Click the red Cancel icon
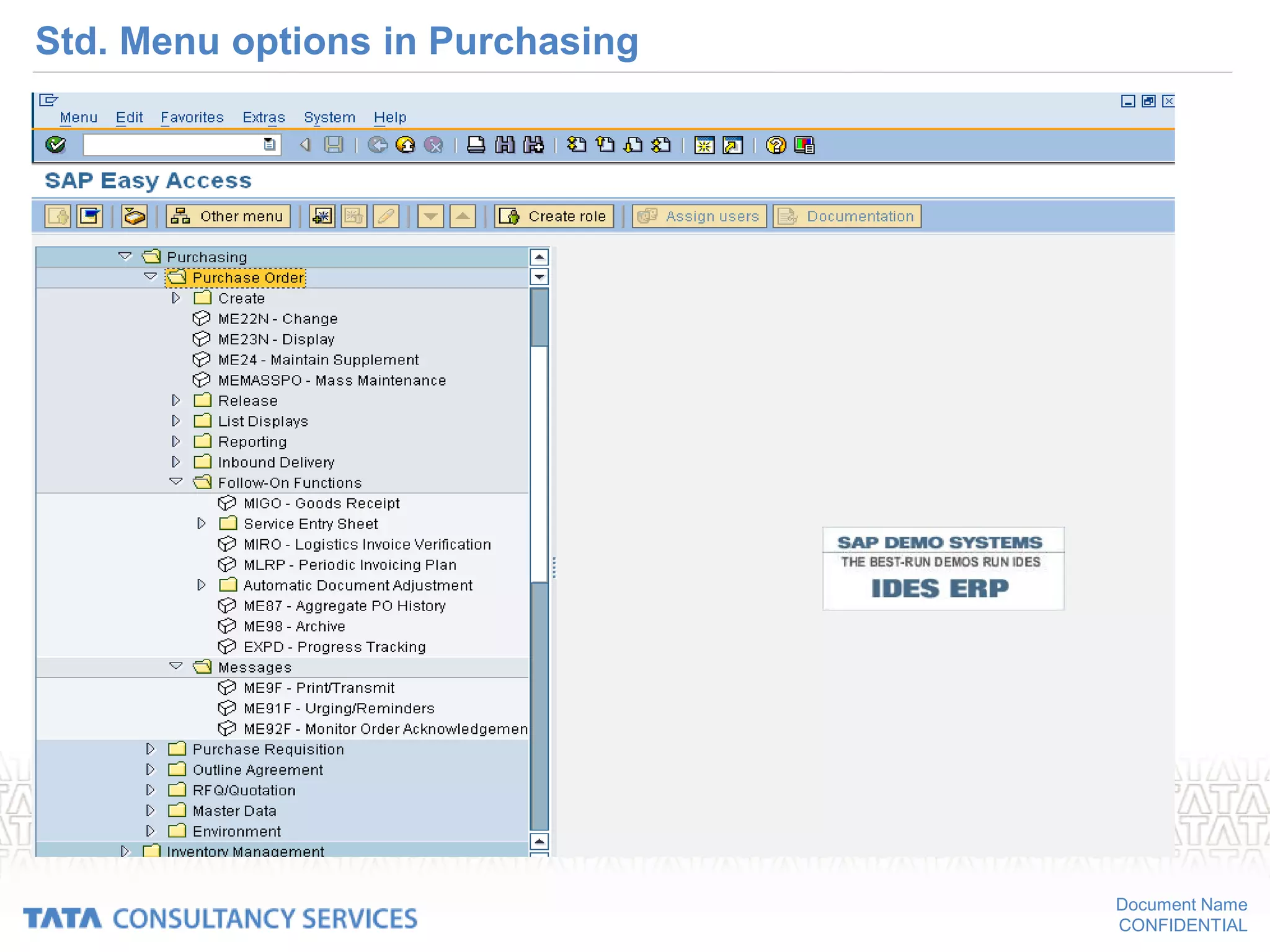Viewport: 1270px width, 952px height. point(433,145)
